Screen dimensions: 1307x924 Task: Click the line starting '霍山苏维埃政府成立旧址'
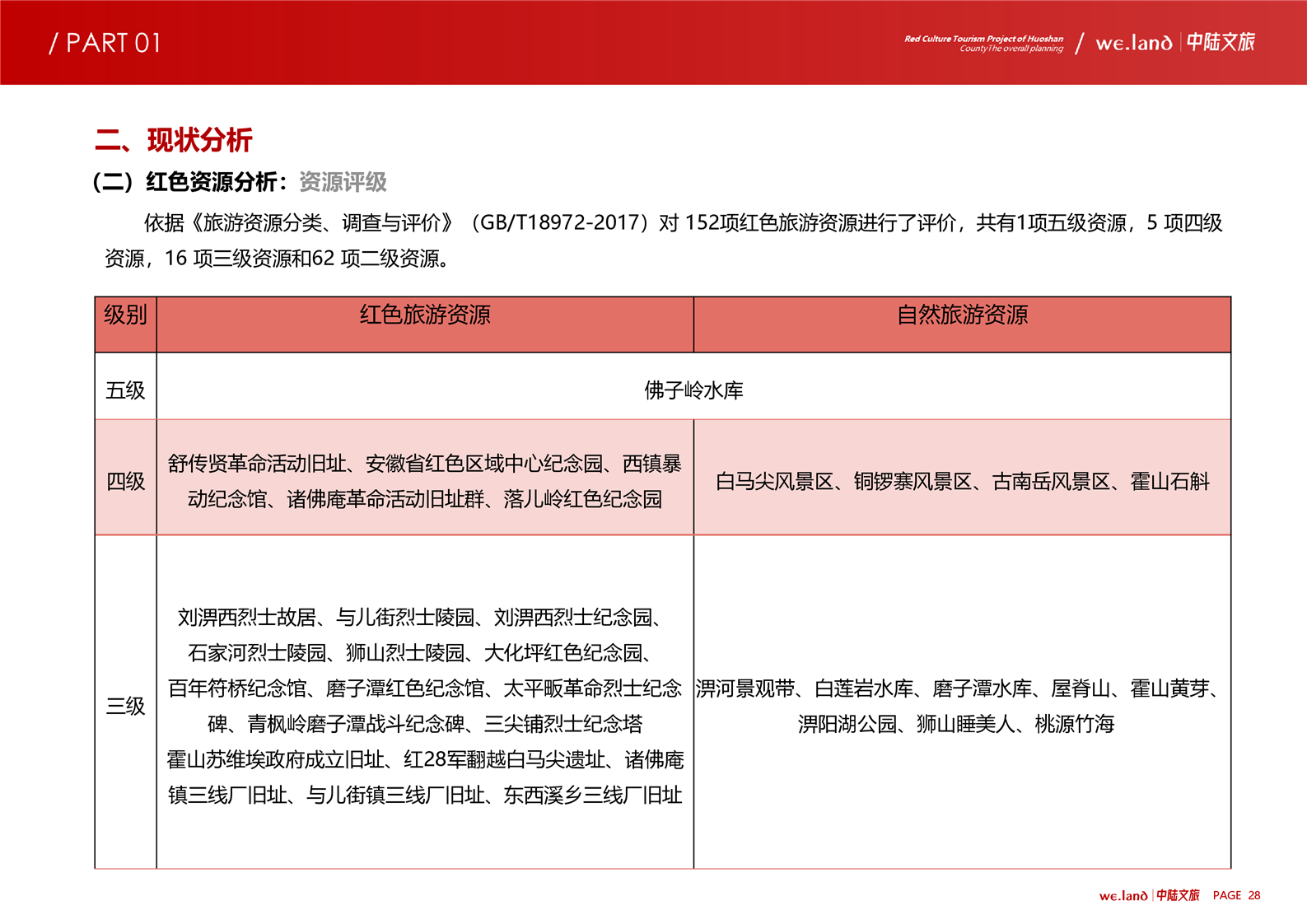(425, 759)
